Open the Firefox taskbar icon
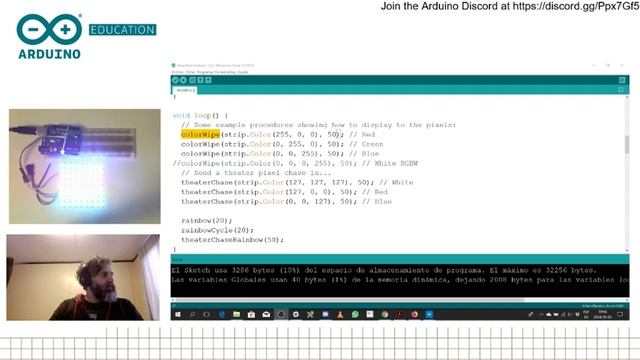Viewport: 640px width, 360px height. [414, 314]
